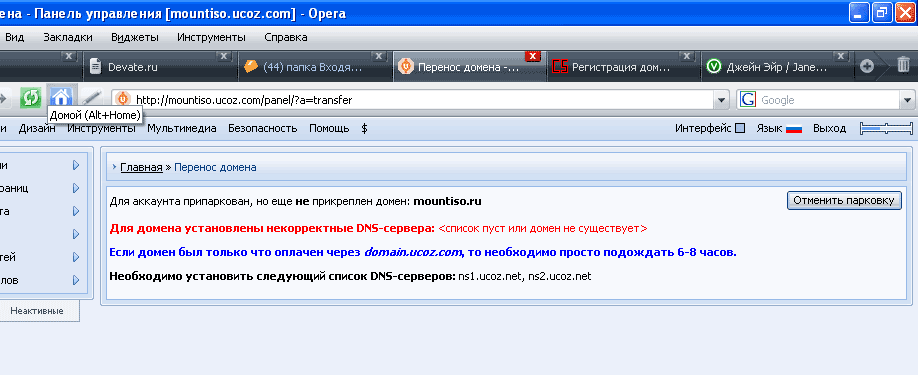
Task: Minimize the Opera window
Action: pos(859,12)
